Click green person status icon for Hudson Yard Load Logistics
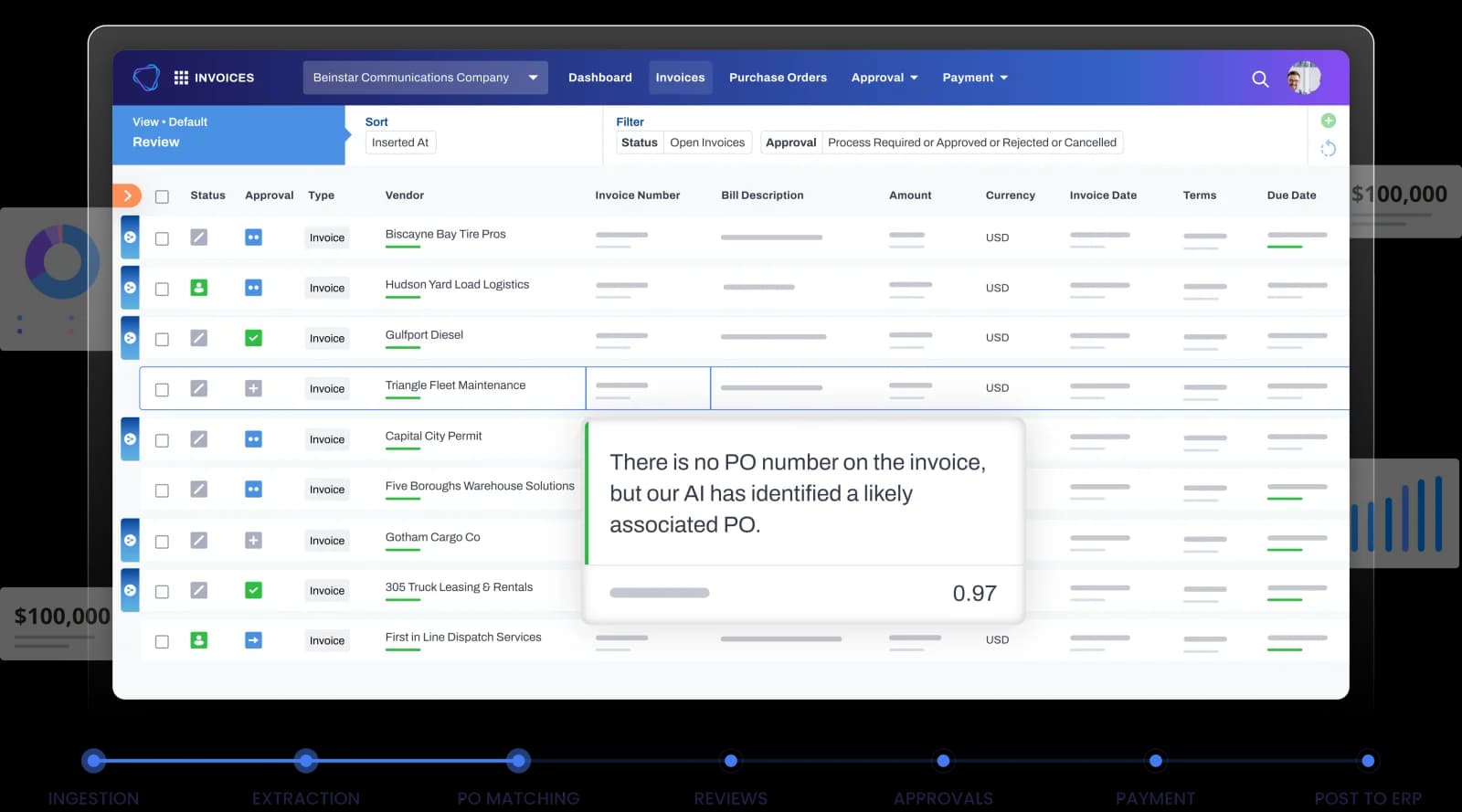 tap(198, 288)
